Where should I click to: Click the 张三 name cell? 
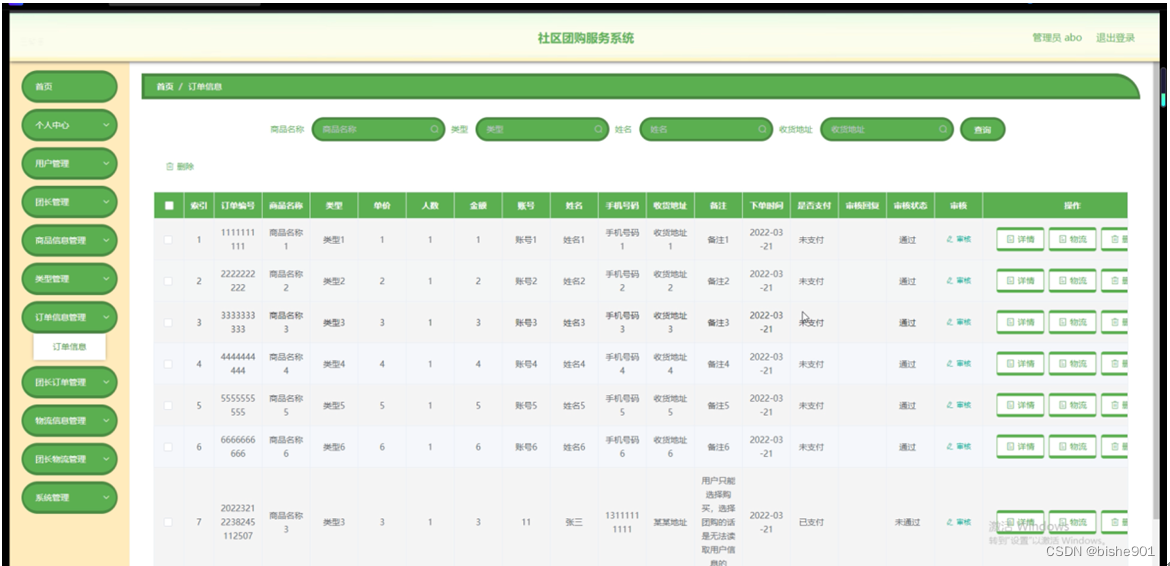coord(573,522)
